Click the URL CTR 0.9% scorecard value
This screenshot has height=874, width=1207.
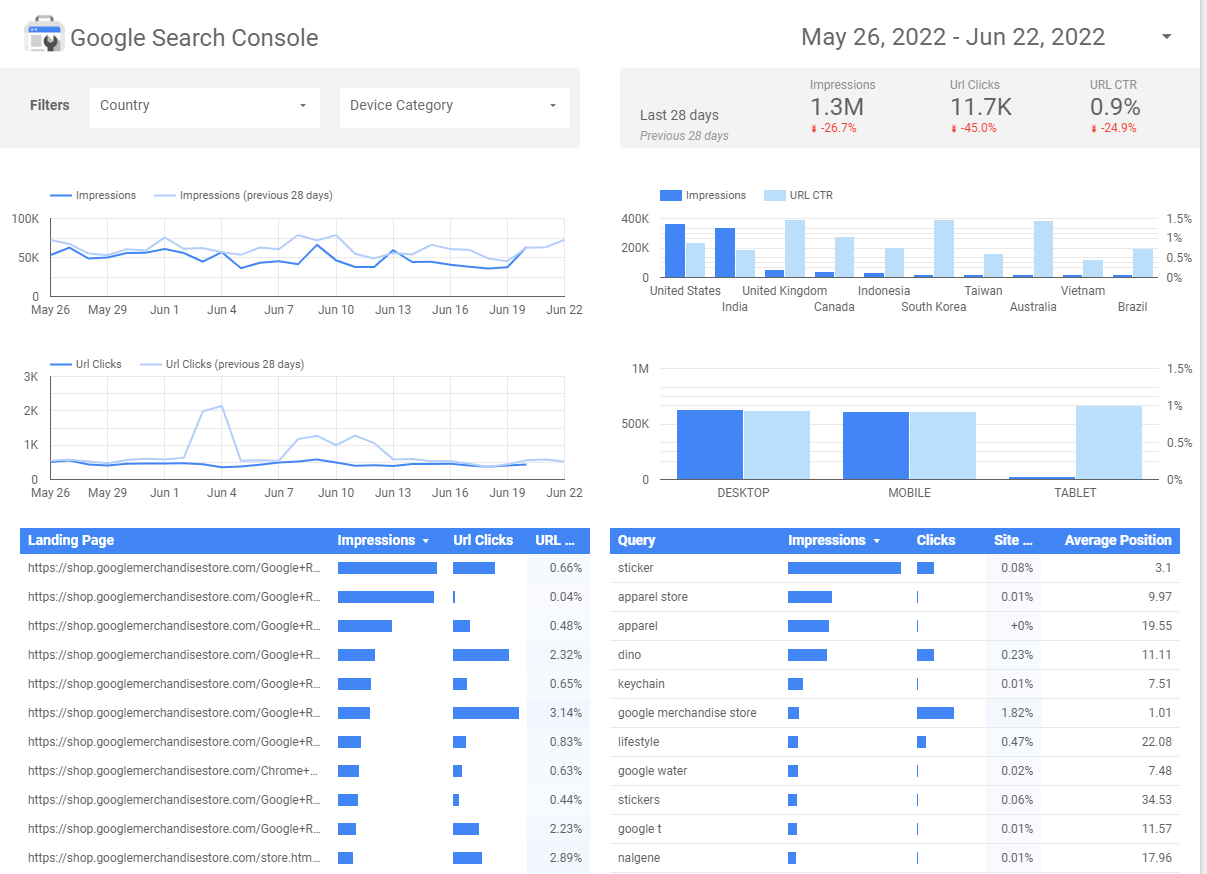1115,108
